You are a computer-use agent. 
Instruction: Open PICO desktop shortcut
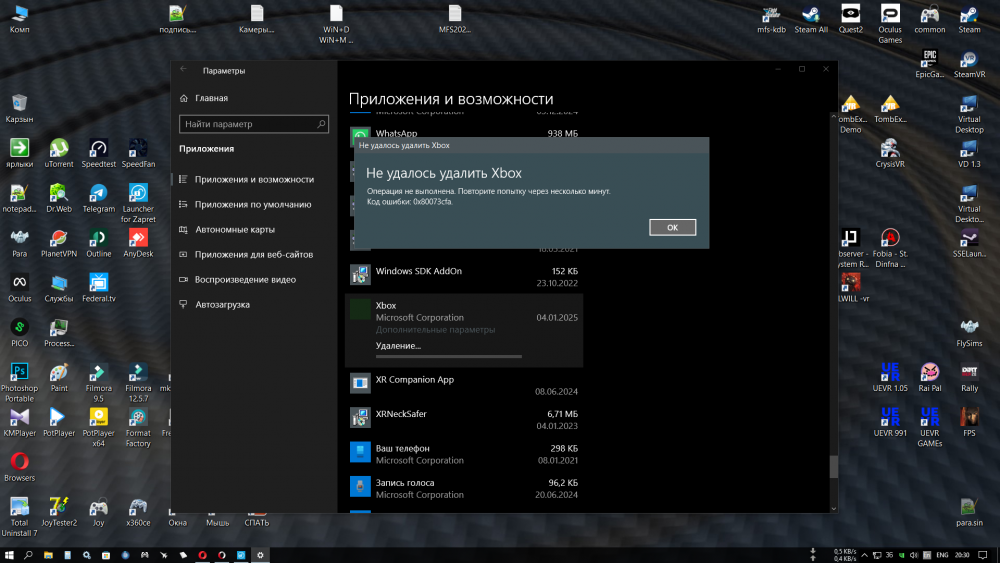click(x=19, y=333)
